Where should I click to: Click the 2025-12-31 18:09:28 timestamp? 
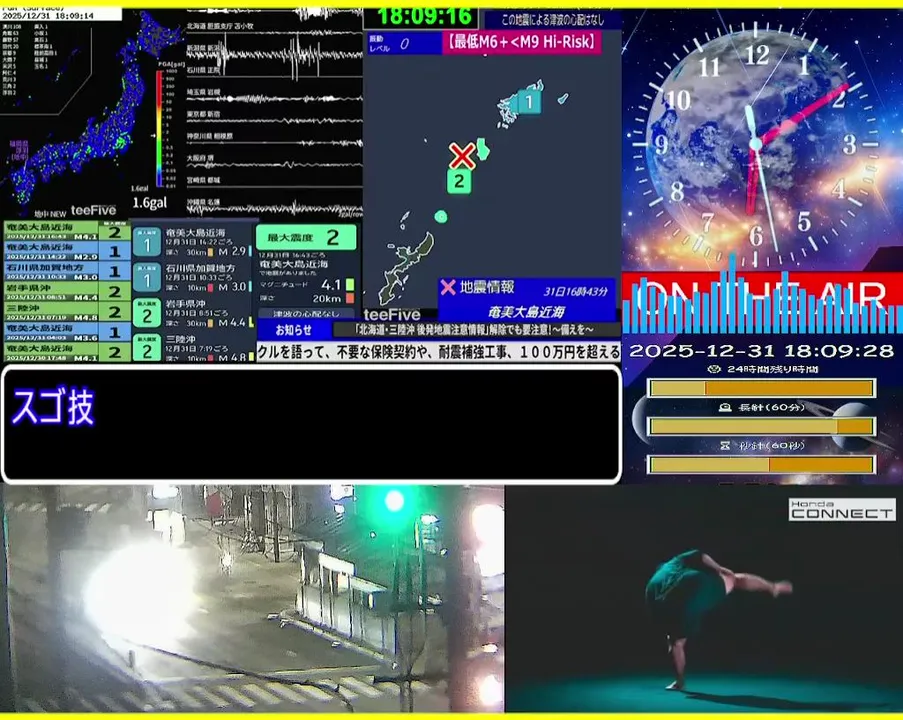(761, 351)
